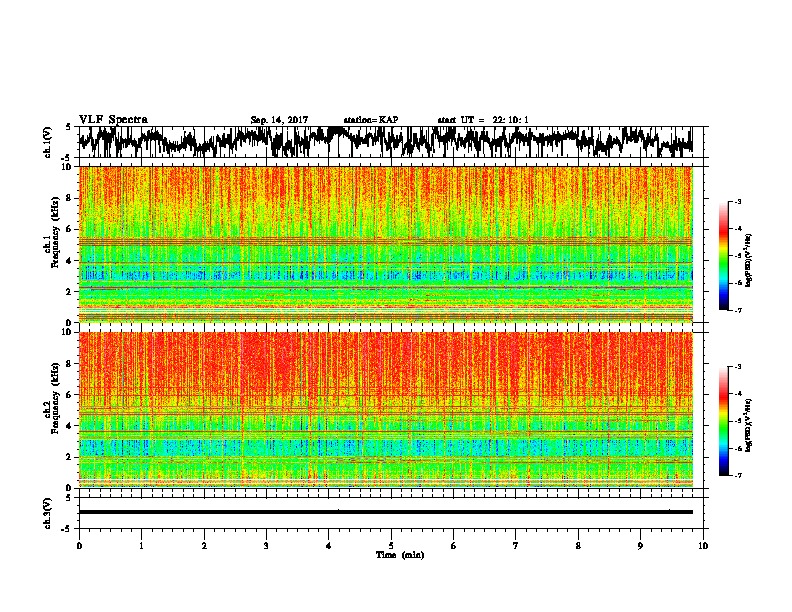Viewport: 792px width, 612px height.
Task: Click the date 'Sep. 14, 2017'
Action: [x=279, y=120]
